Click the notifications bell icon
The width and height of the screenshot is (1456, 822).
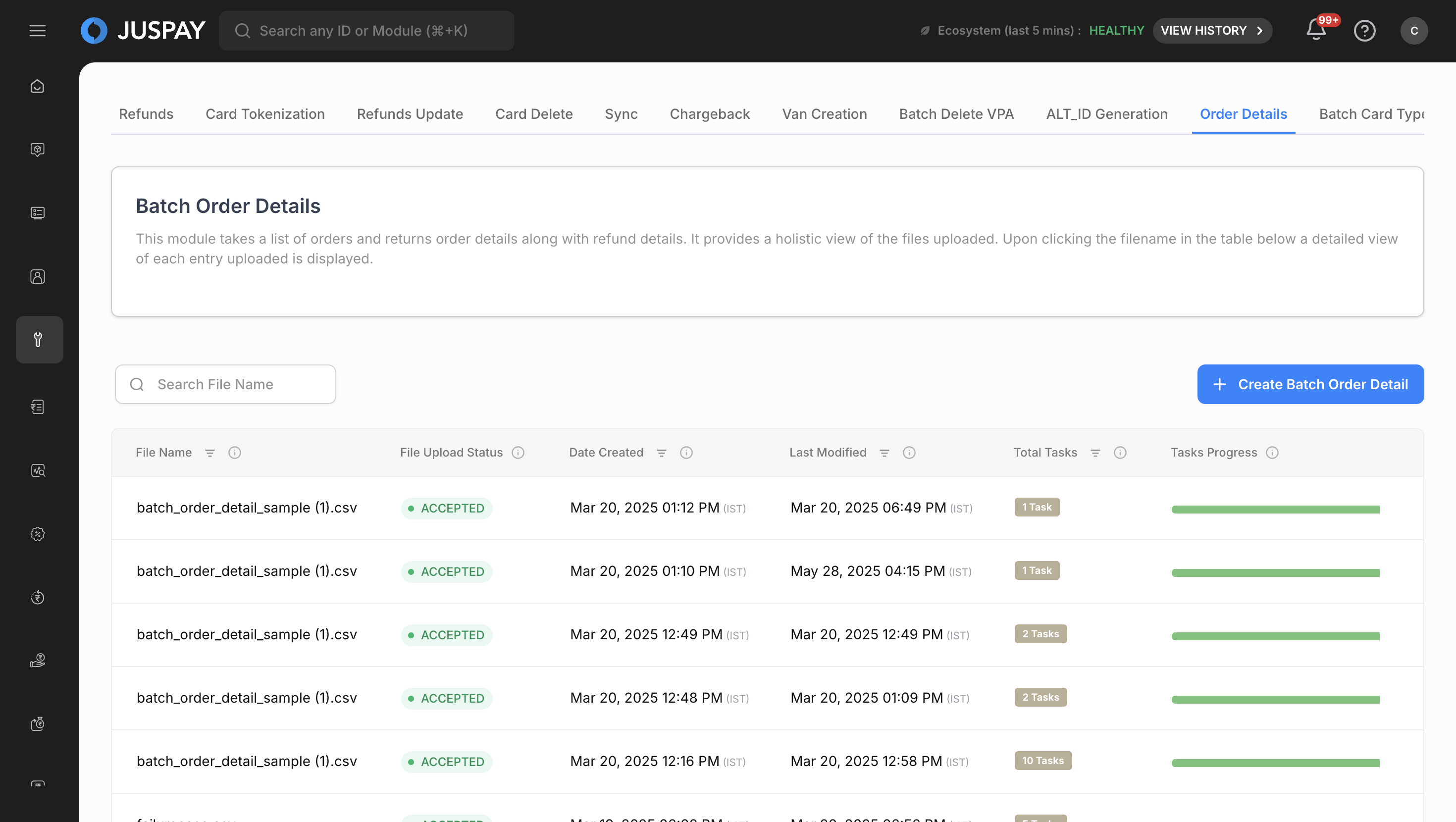(x=1316, y=31)
